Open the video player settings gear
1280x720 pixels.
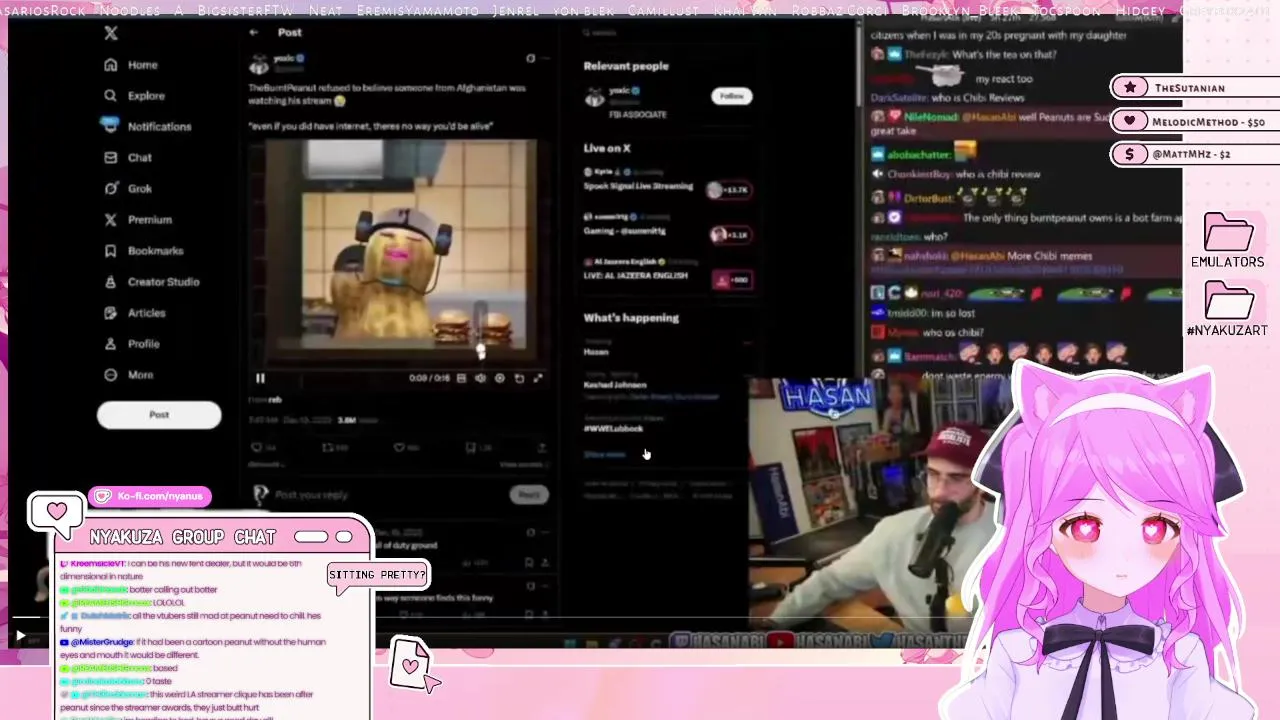tap(499, 378)
